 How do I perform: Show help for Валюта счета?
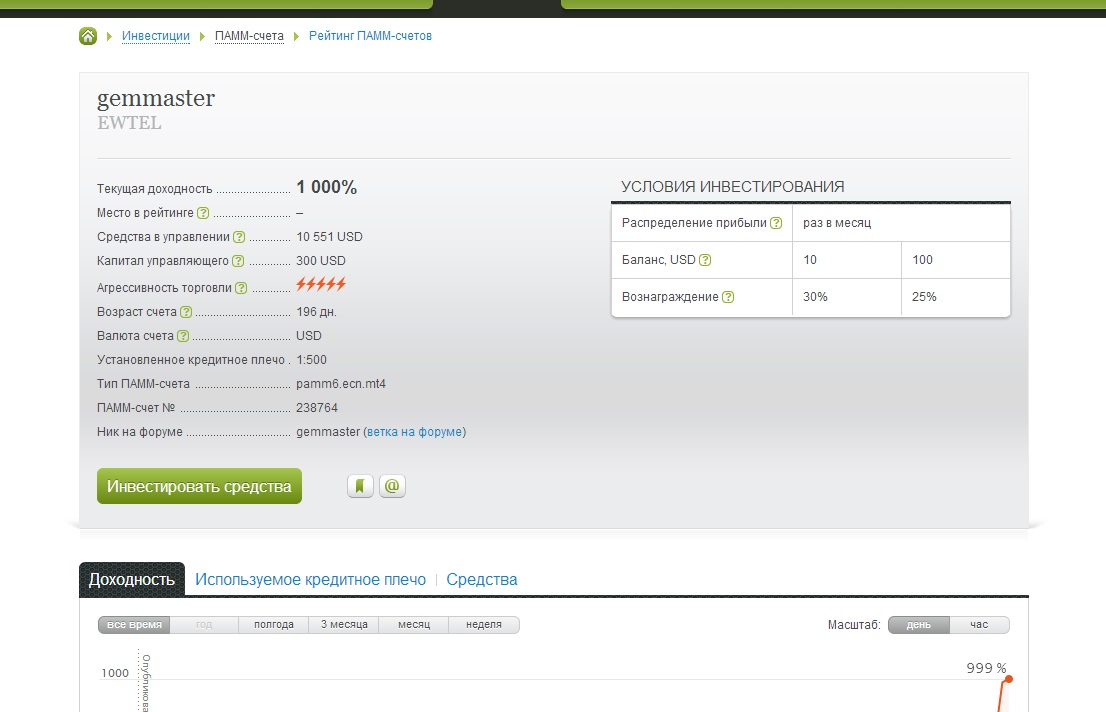(183, 335)
